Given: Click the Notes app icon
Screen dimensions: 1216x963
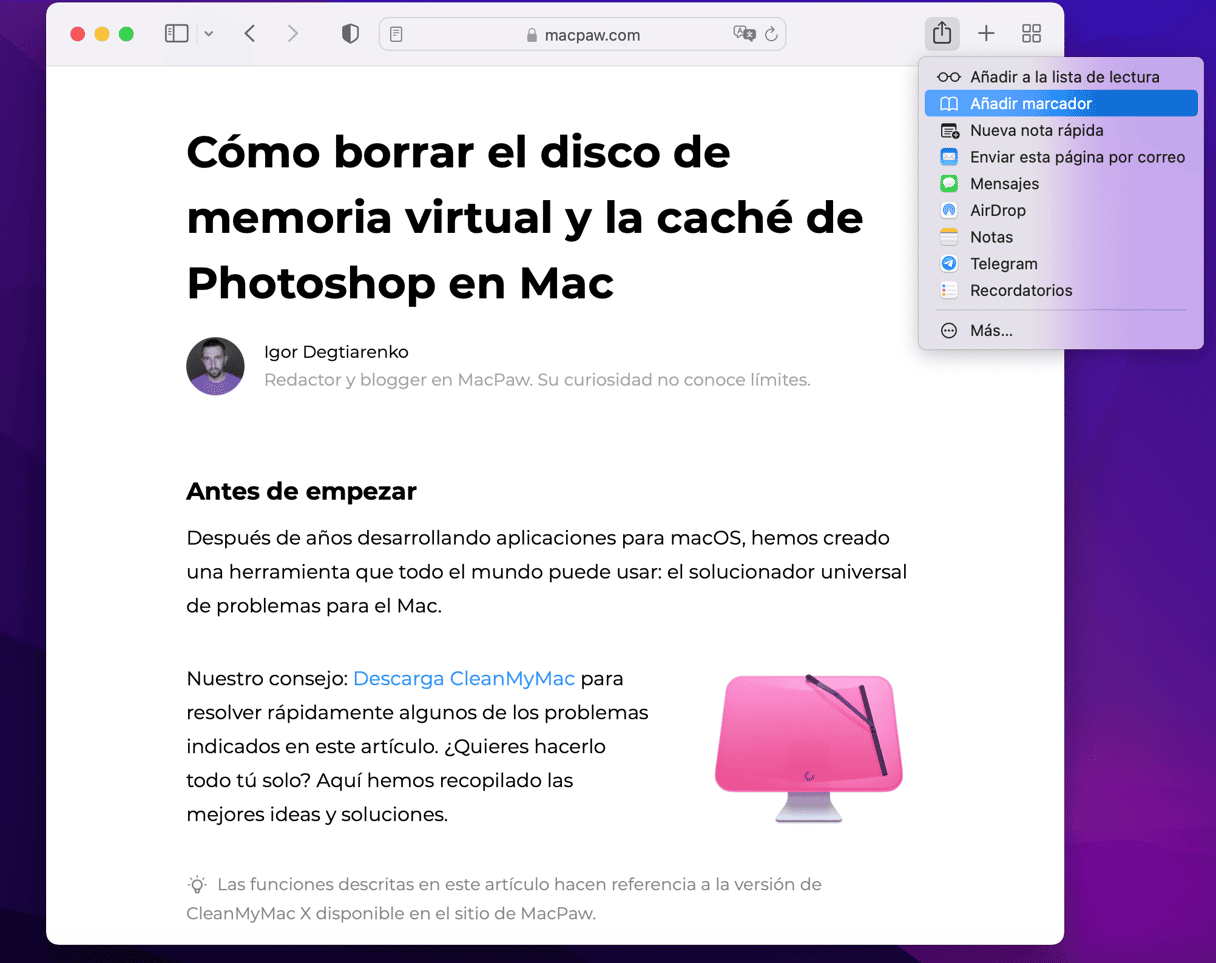Looking at the screenshot, I should click(949, 237).
